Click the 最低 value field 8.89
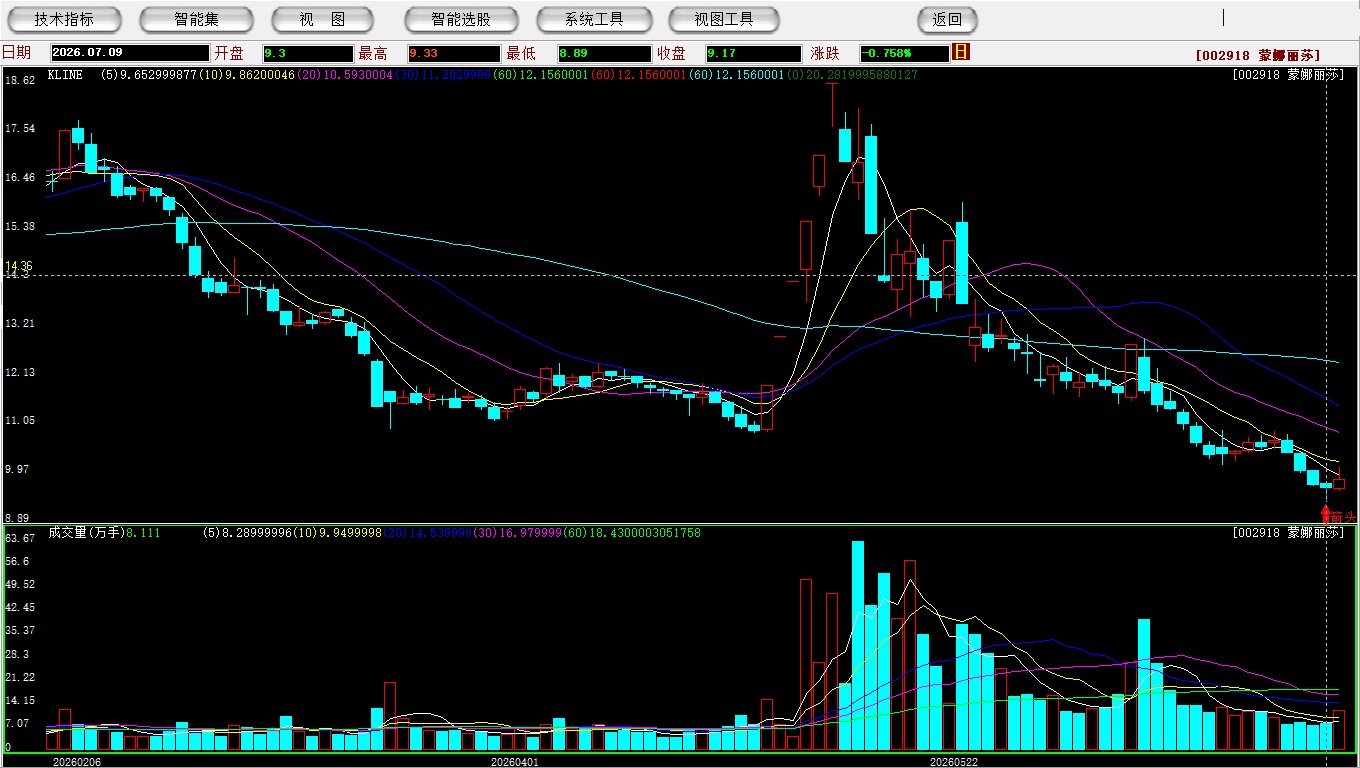Image resolution: width=1360 pixels, height=768 pixels. pyautogui.click(x=604, y=53)
